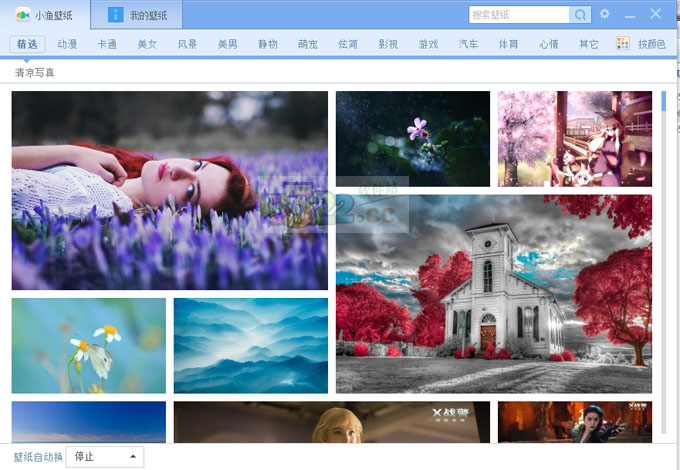Select the 汽车 category
Image resolution: width=680 pixels, height=470 pixels.
pyautogui.click(x=468, y=44)
